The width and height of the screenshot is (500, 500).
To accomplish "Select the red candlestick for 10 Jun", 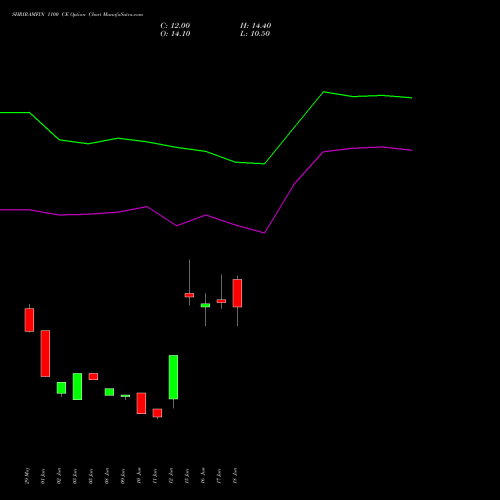I will point(141,403).
